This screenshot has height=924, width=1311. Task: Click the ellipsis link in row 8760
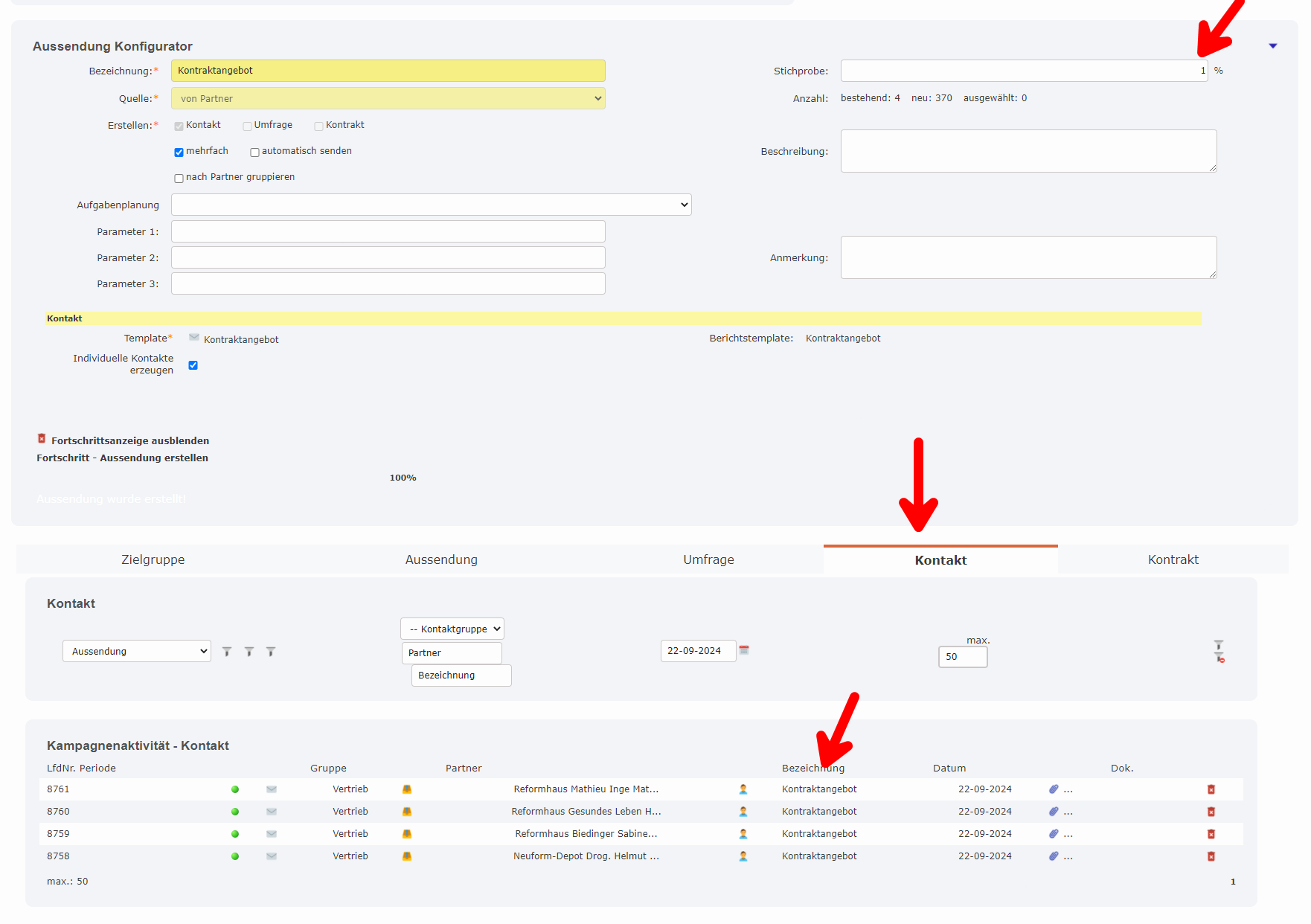coord(1069,812)
